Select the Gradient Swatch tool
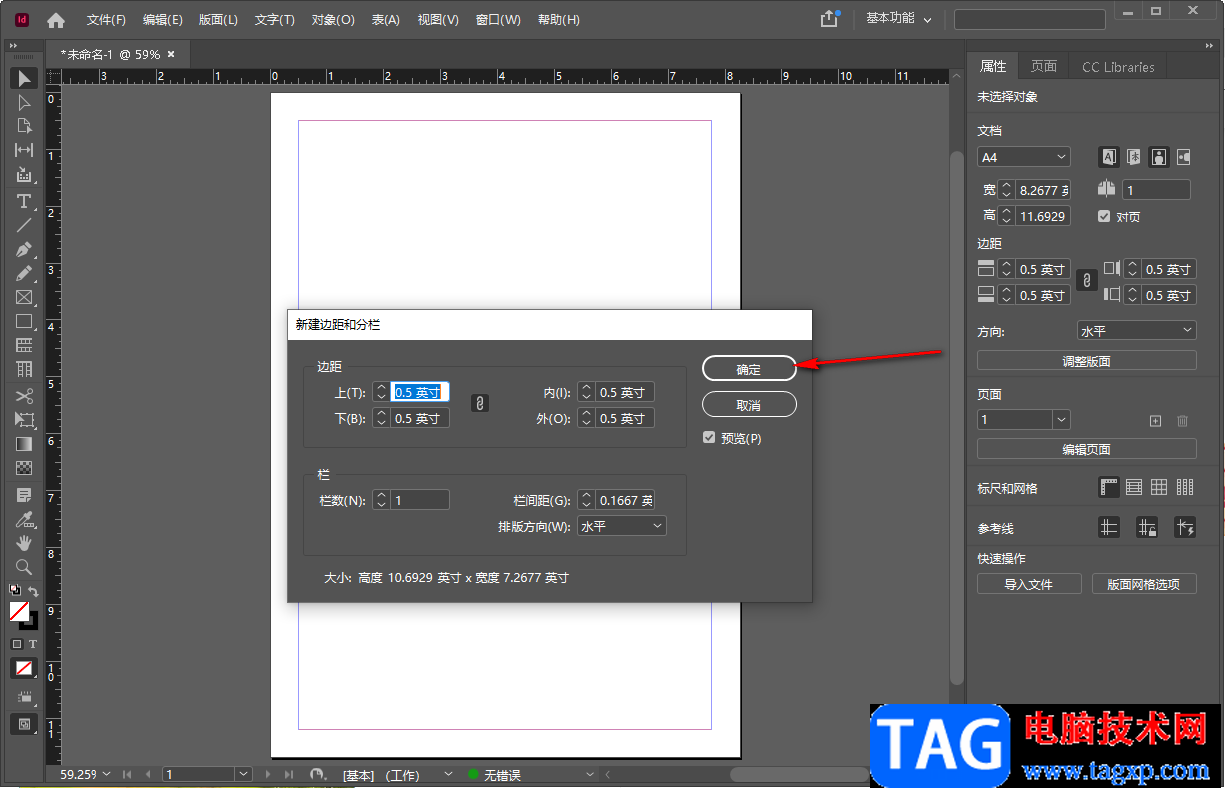Image resolution: width=1225 pixels, height=788 pixels. [x=24, y=444]
